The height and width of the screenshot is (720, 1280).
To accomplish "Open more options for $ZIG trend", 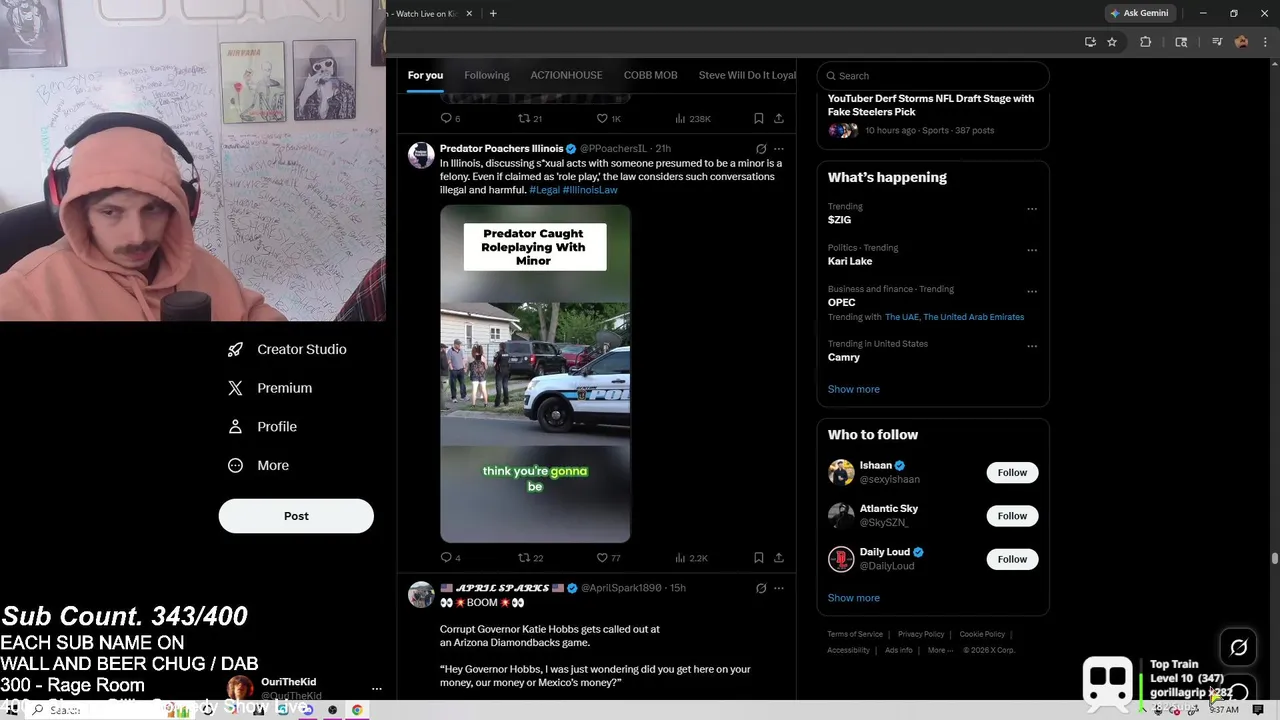I will pyautogui.click(x=1032, y=209).
